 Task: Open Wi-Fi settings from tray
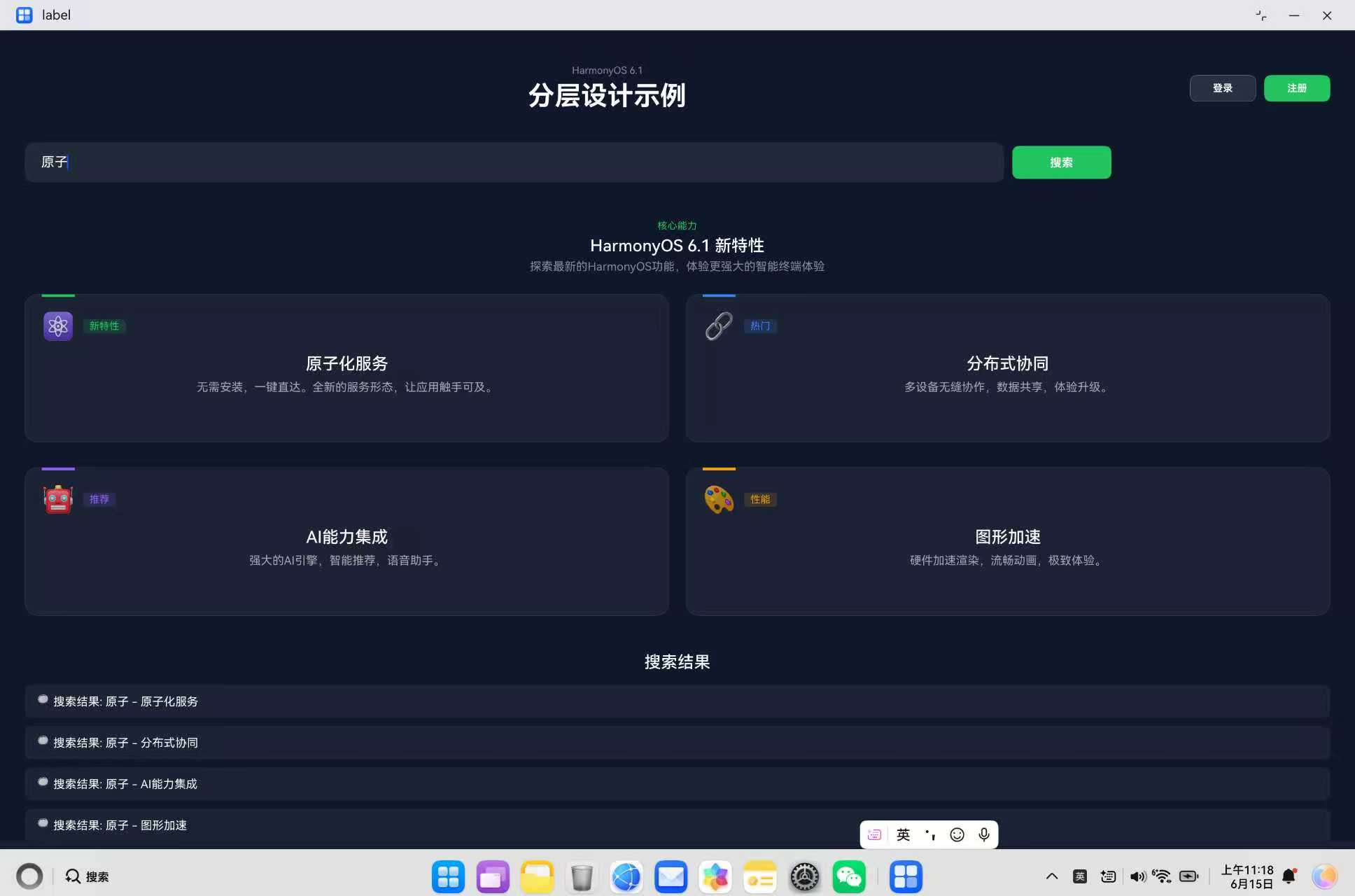pos(1162,876)
